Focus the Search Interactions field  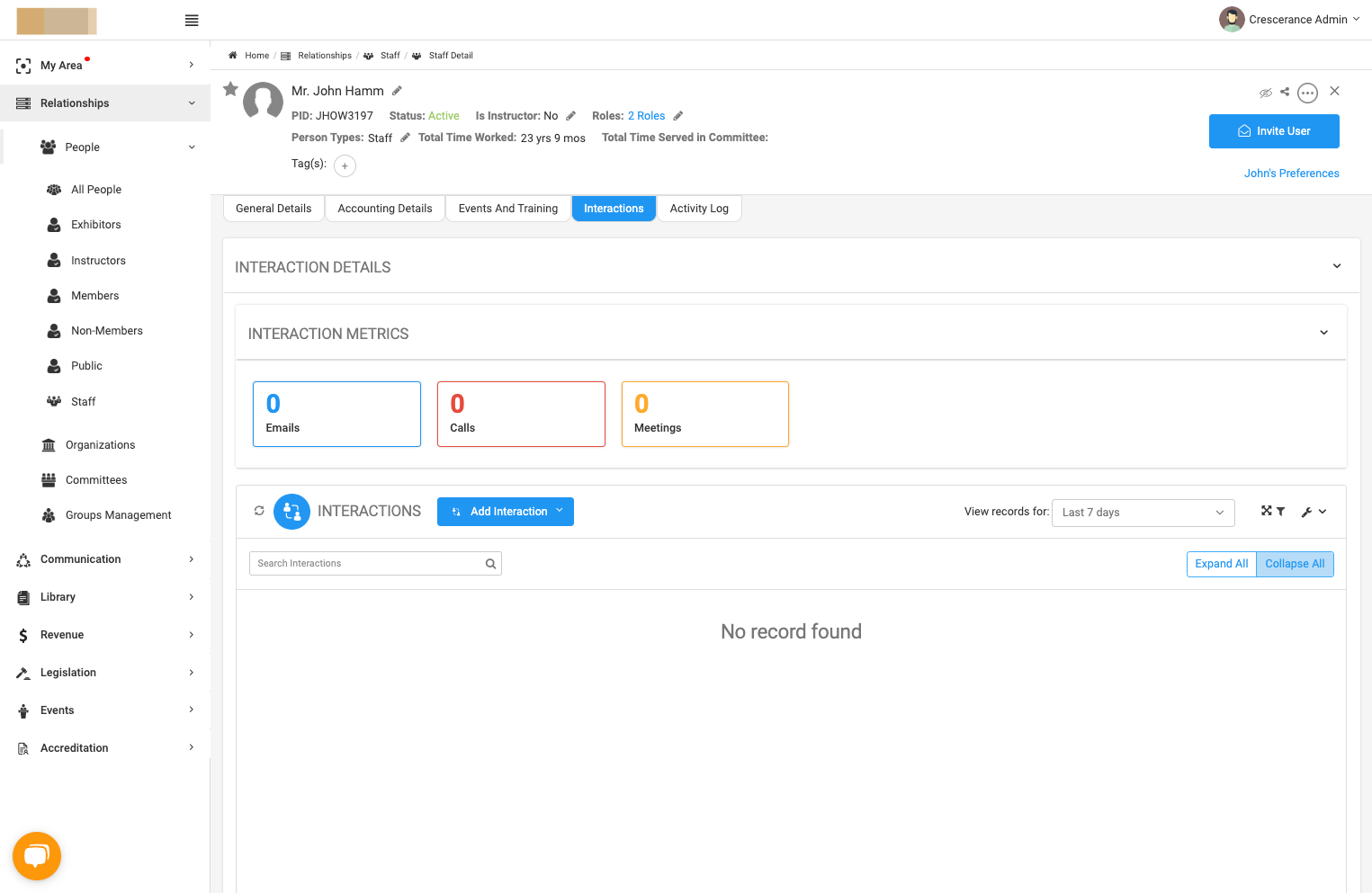click(x=375, y=564)
